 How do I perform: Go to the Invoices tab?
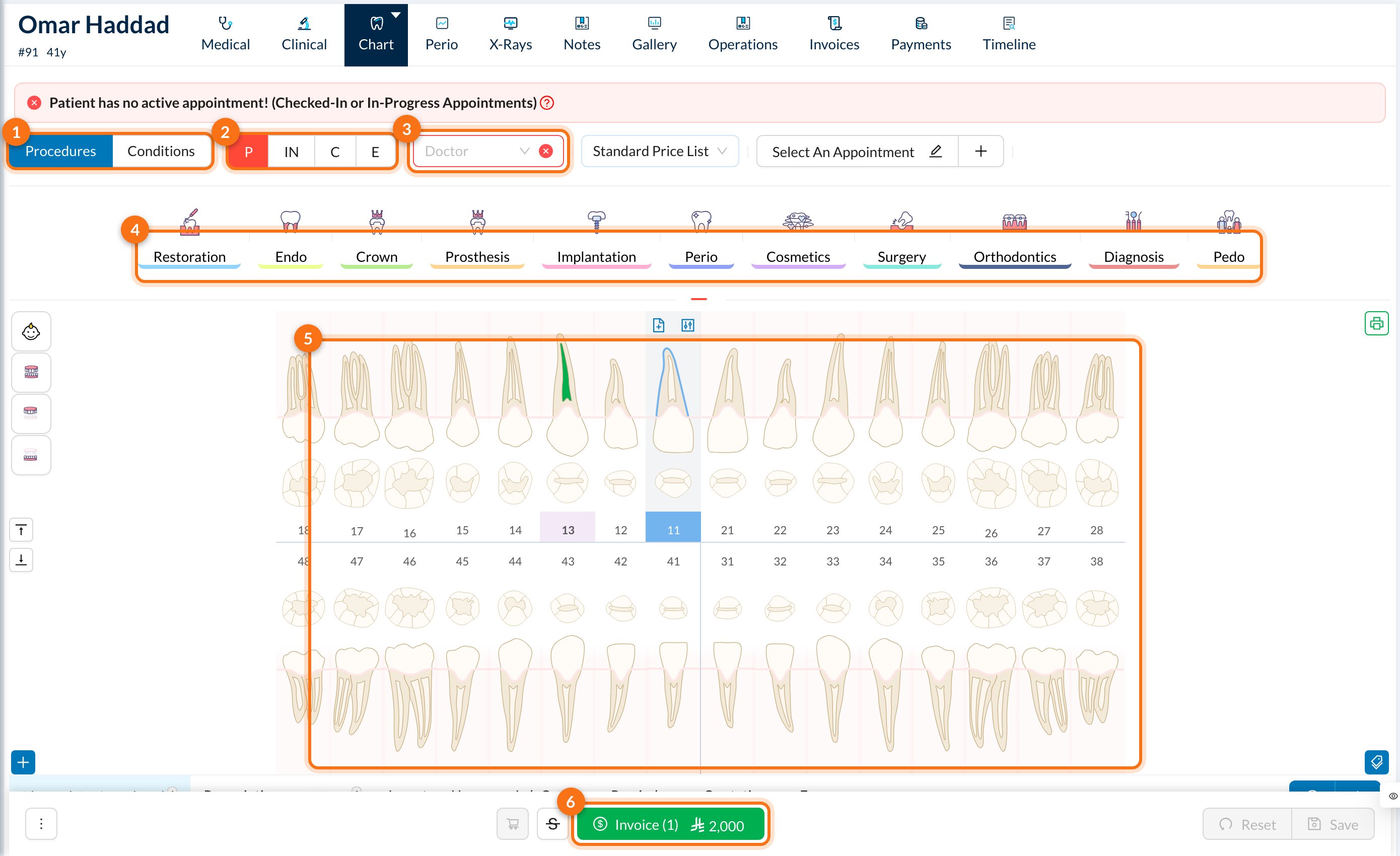point(834,35)
